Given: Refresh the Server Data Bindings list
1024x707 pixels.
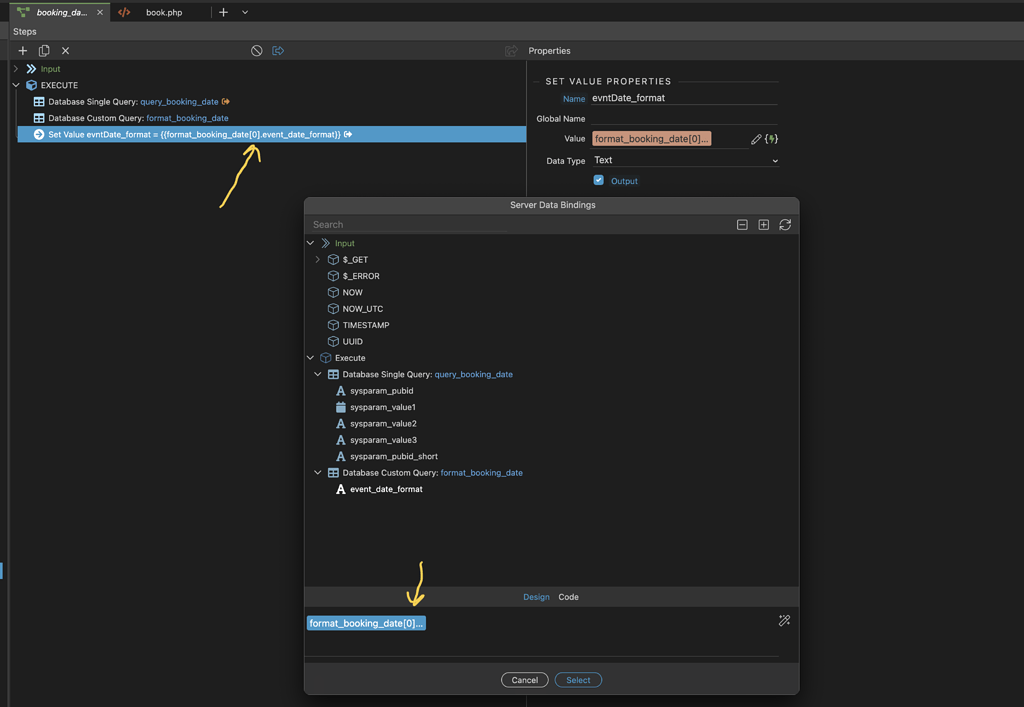Looking at the screenshot, I should 785,225.
